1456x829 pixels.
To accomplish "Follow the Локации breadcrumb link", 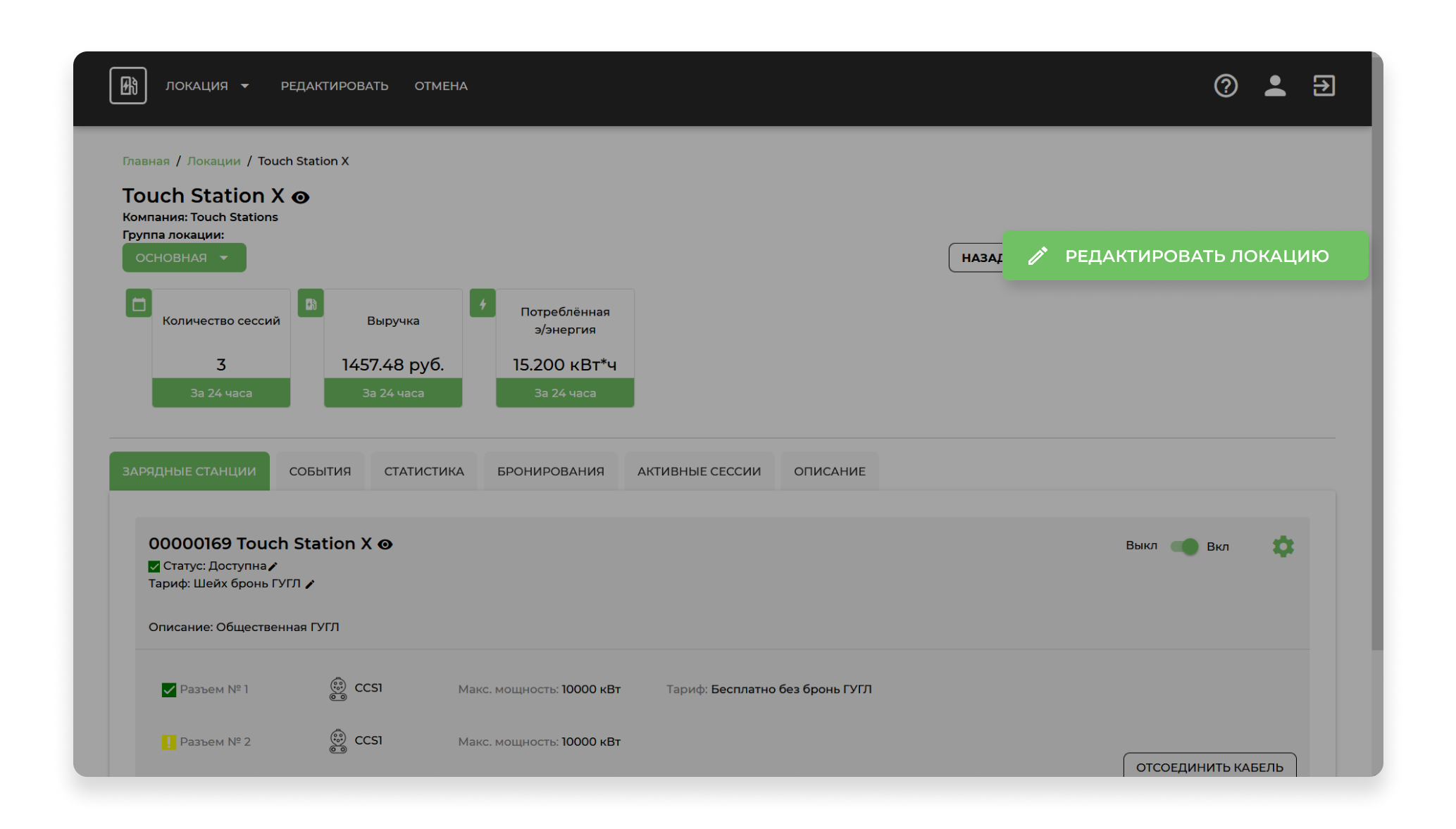I will [213, 161].
